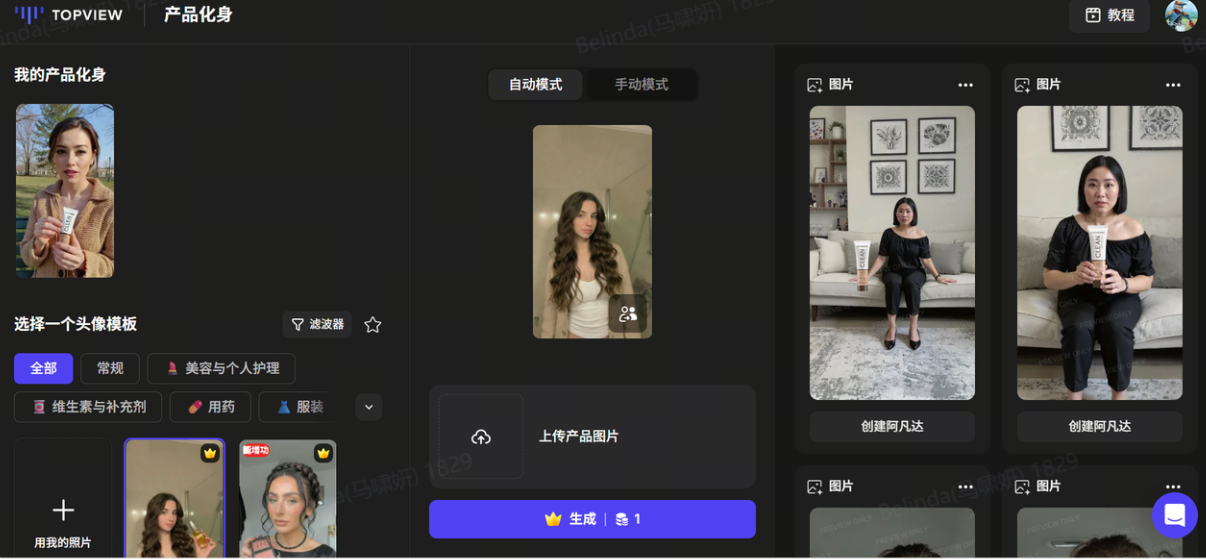This screenshot has width=1206, height=559.
Task: Open three-dot menu of first image card
Action: (x=965, y=85)
